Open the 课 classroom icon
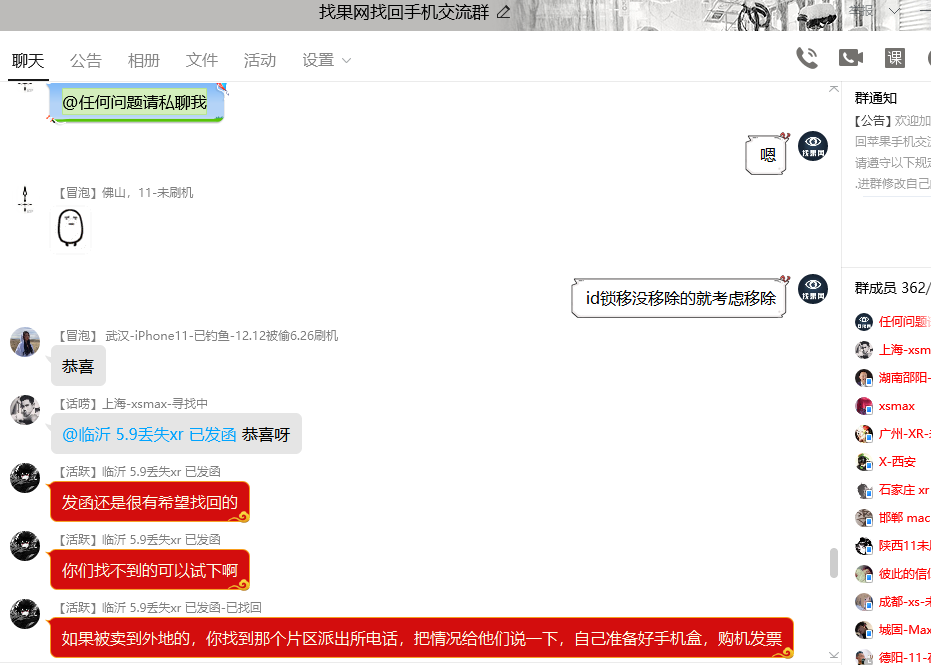The image size is (931, 665). coord(894,58)
